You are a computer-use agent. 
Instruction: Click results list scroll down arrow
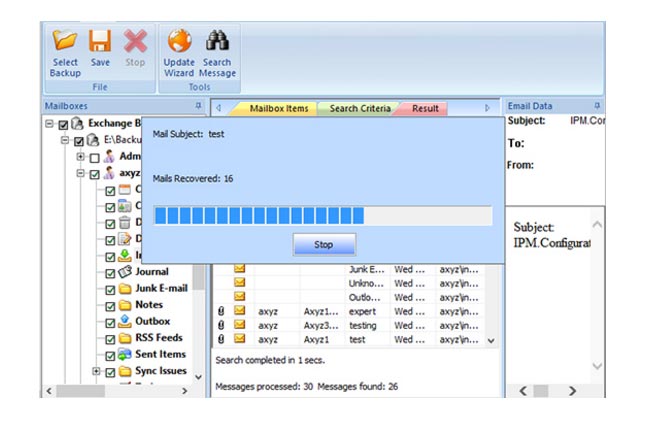tap(491, 341)
